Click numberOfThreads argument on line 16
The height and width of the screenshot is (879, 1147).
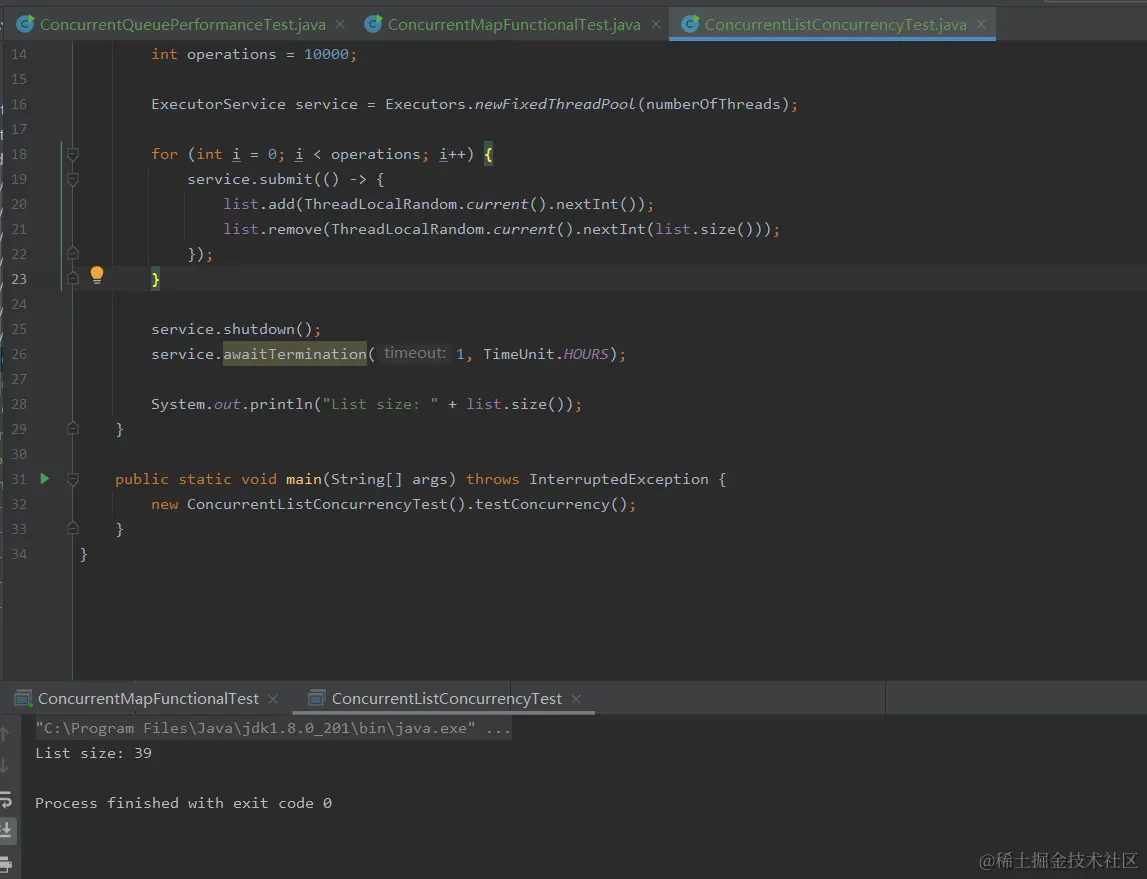[713, 104]
